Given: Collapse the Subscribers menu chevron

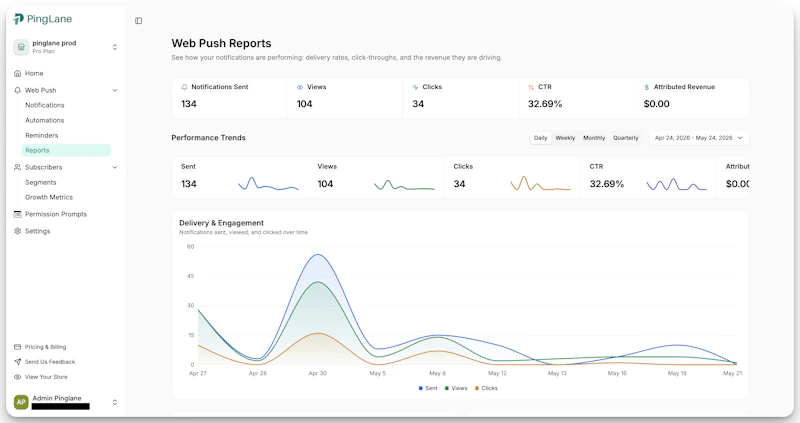Looking at the screenshot, I should [115, 167].
